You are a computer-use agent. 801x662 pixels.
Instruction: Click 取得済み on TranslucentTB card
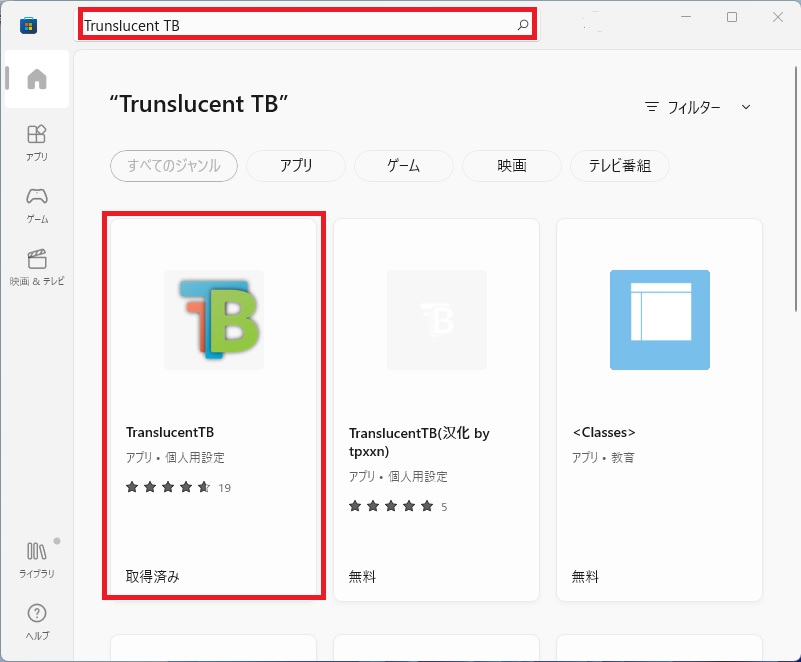(152, 577)
